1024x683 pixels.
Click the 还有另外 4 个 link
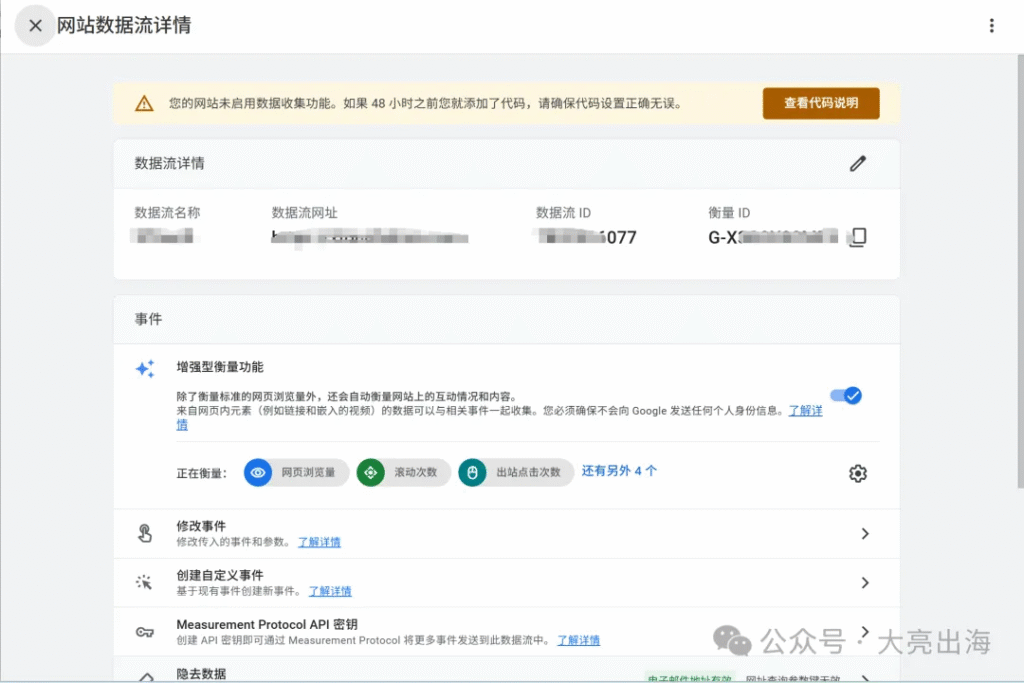point(619,471)
